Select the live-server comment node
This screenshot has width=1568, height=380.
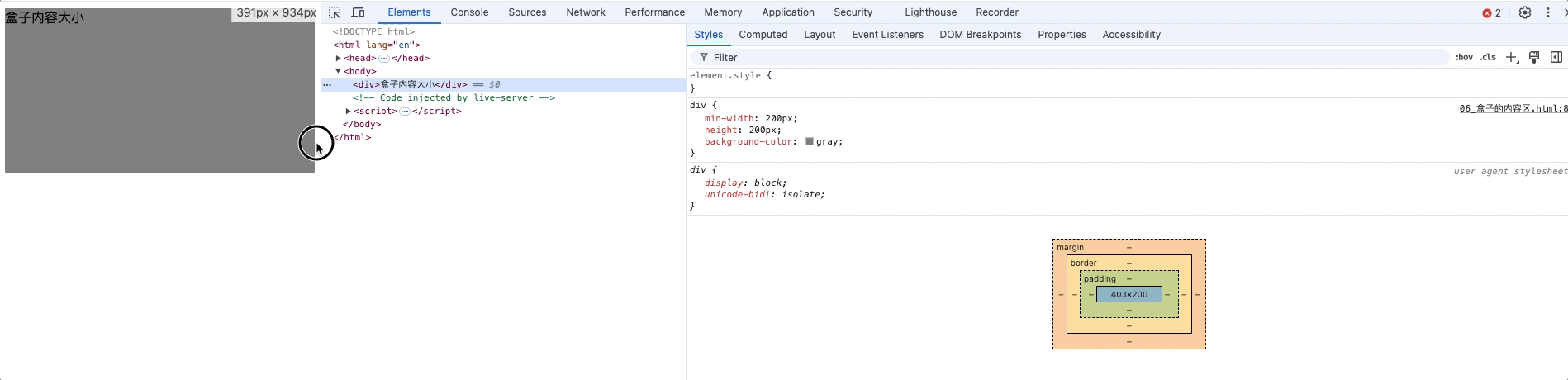pos(454,97)
